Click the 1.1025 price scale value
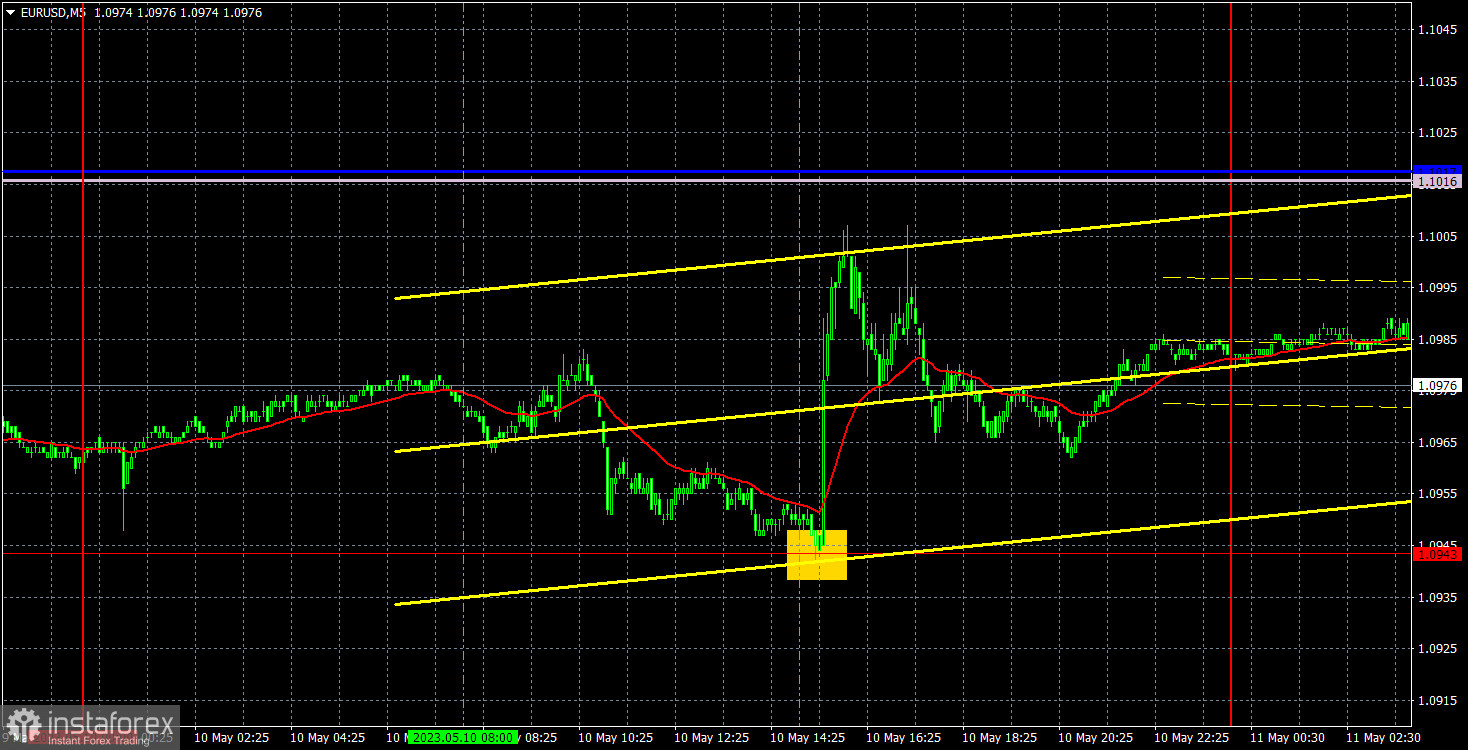 [1437, 133]
